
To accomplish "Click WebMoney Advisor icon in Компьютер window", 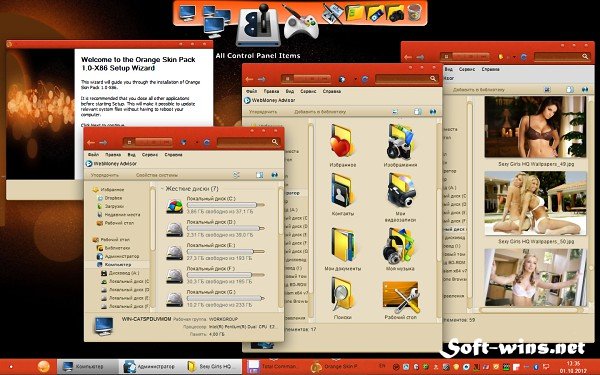I will (x=89, y=163).
